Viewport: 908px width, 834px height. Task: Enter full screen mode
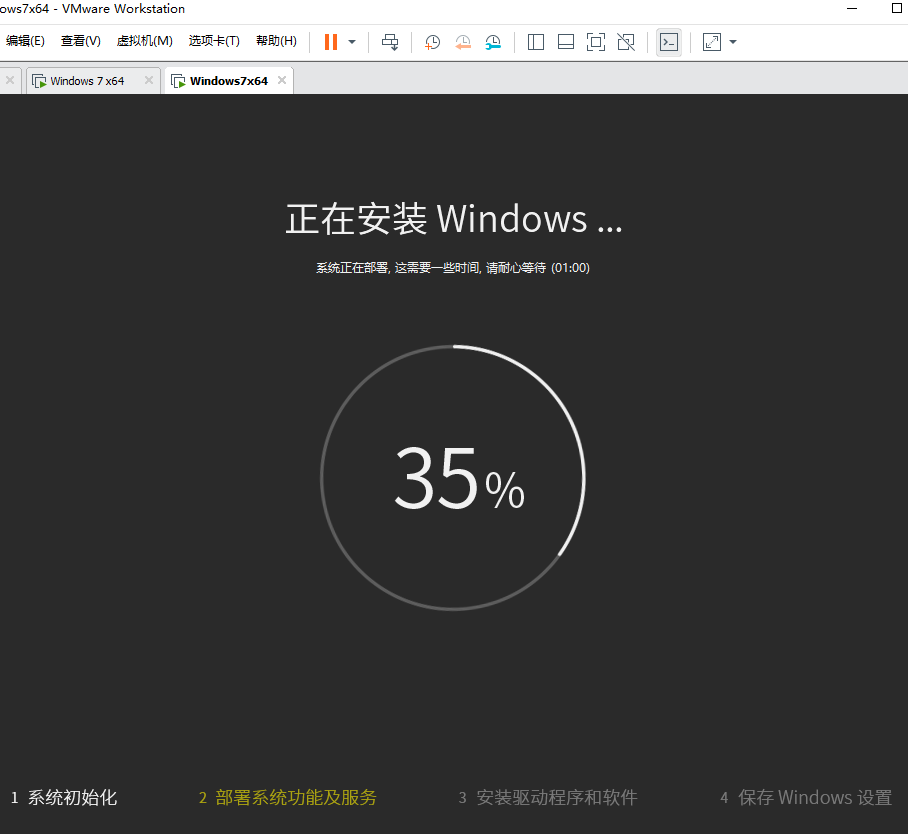pos(596,42)
